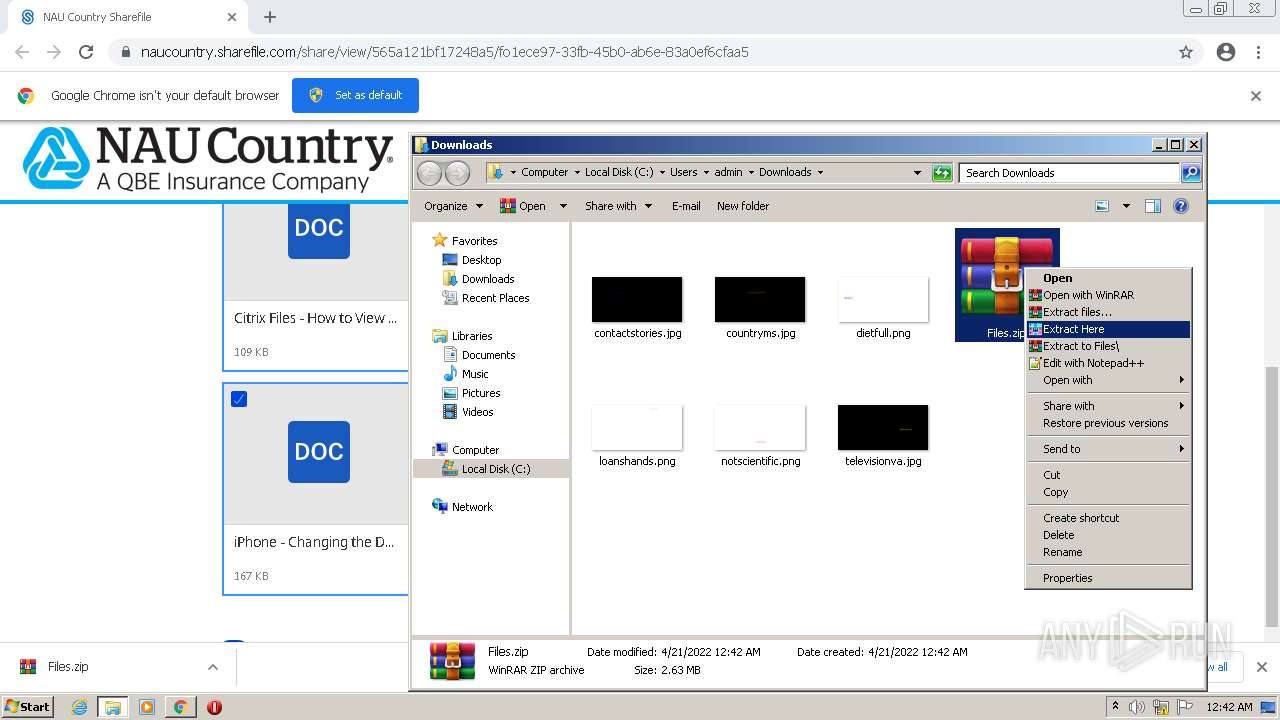Open the Chrome profile avatar icon
This screenshot has height=720, width=1280.
pyautogui.click(x=1226, y=52)
